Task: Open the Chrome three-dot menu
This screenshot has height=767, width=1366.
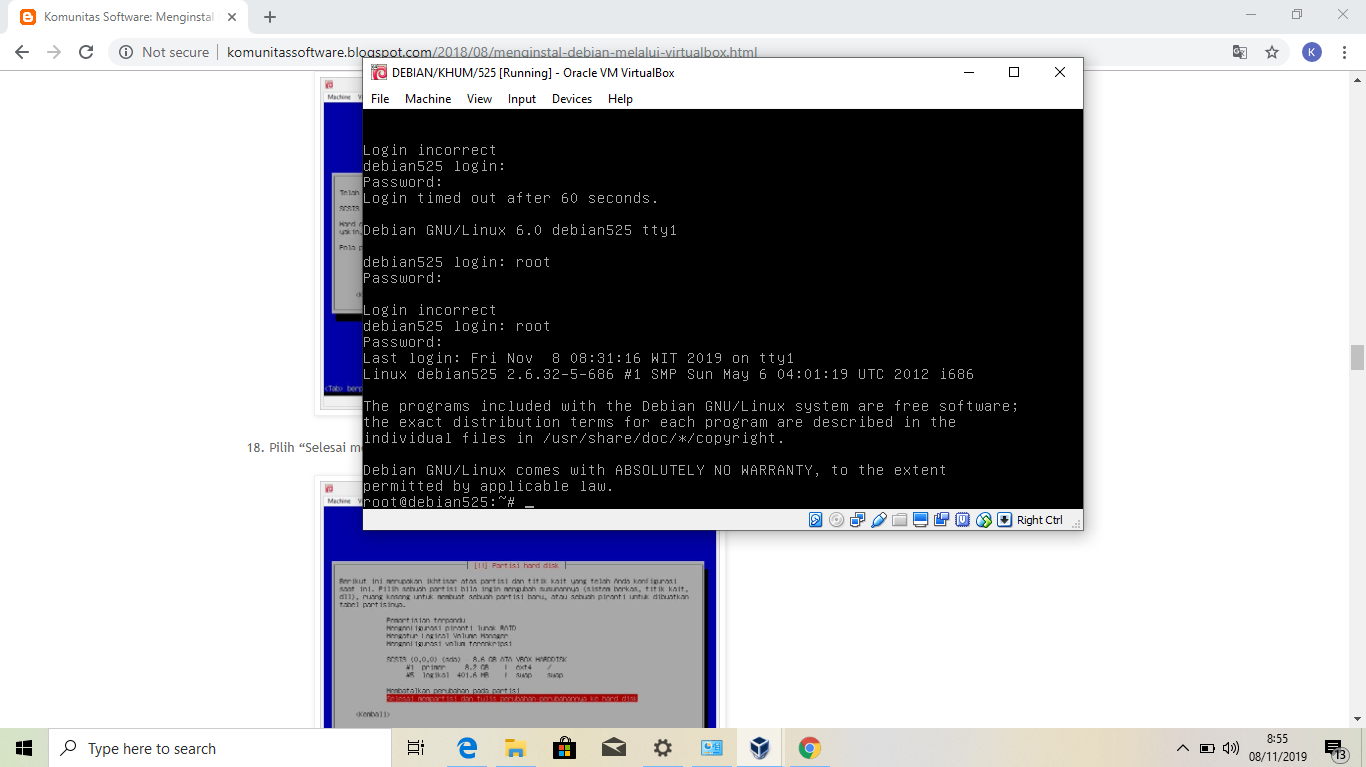Action: coord(1345,52)
